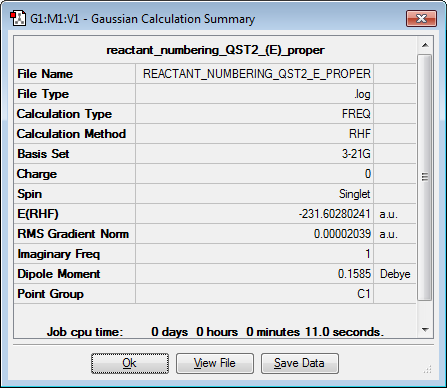Click the a.u. unit beside RMS Gradient
This screenshot has height=388, width=447.
(389, 234)
